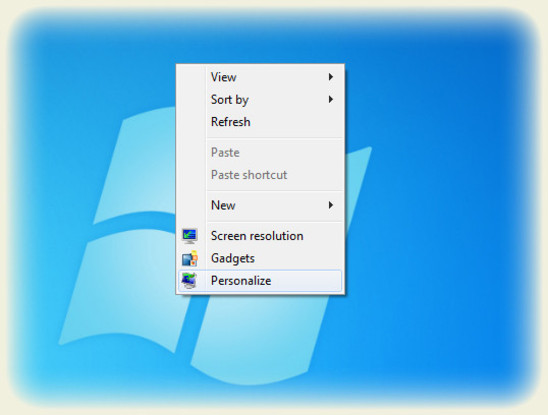Open the View menu entry
The width and height of the screenshot is (548, 415).
(x=260, y=77)
